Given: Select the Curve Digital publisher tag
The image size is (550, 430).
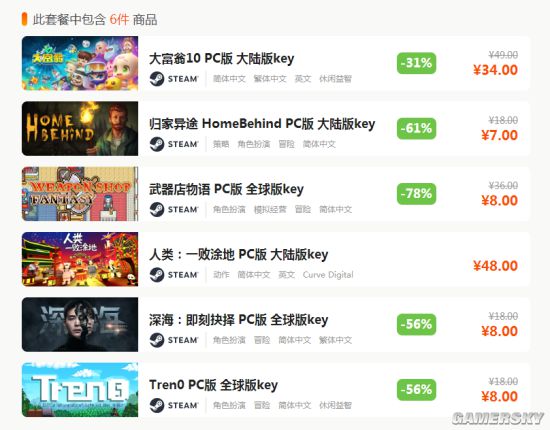Looking at the screenshot, I should (328, 275).
